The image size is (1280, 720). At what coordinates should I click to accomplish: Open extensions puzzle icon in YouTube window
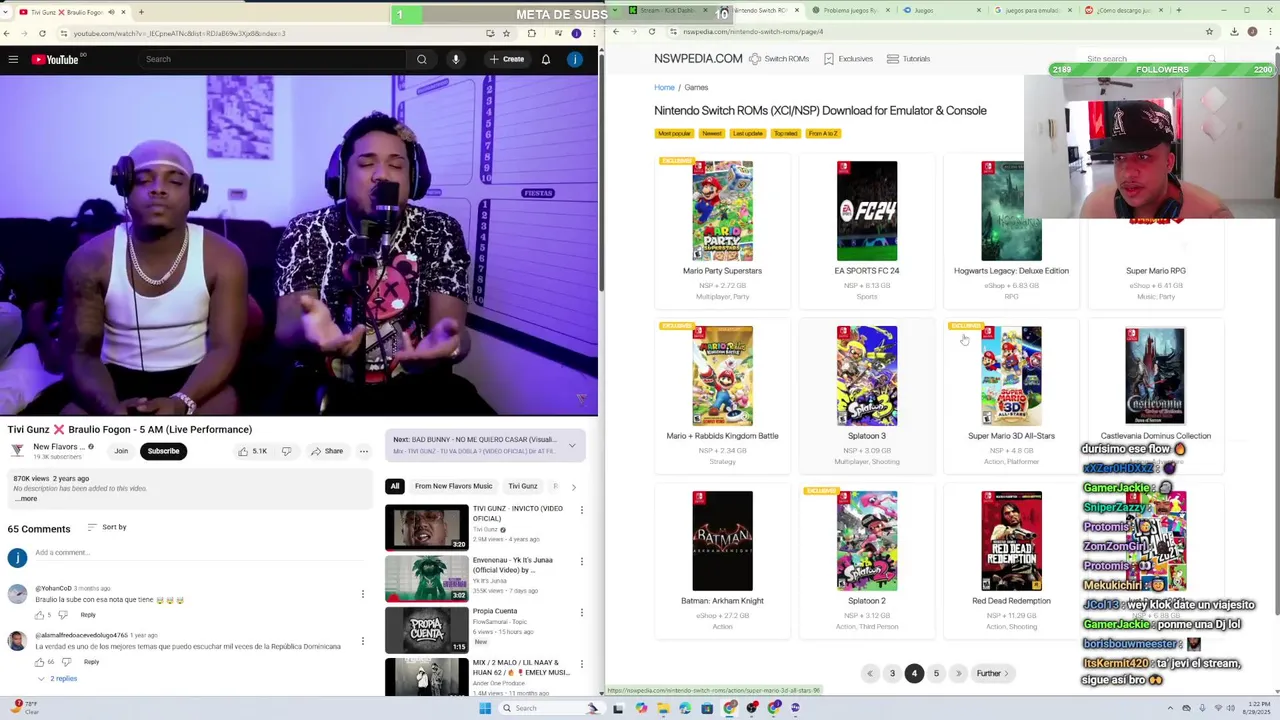[x=532, y=33]
